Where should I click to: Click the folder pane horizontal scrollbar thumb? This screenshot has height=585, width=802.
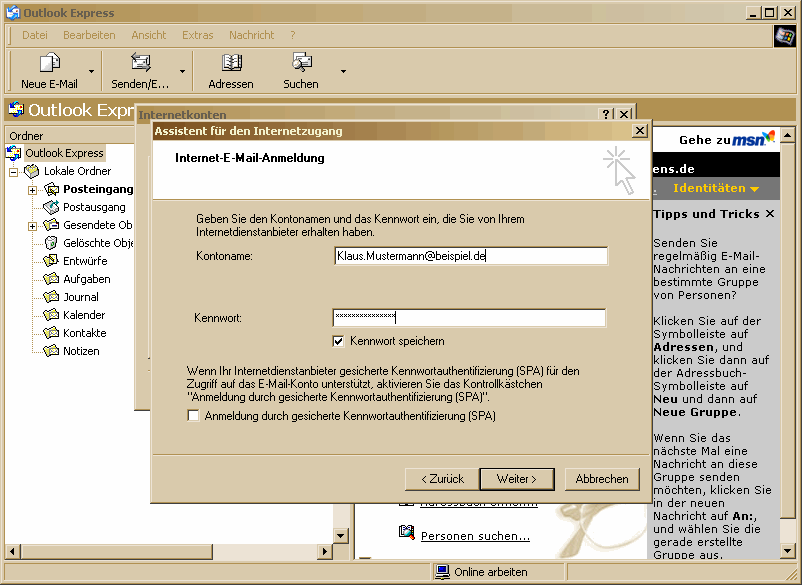tap(117, 552)
